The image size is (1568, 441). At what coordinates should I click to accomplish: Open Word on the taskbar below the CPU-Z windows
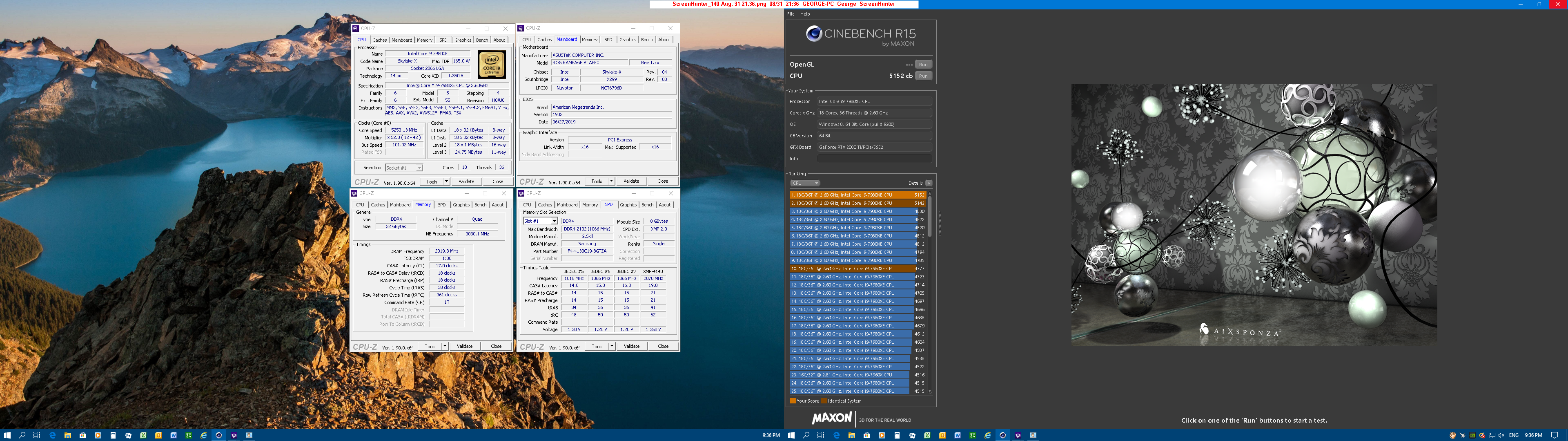tap(174, 435)
